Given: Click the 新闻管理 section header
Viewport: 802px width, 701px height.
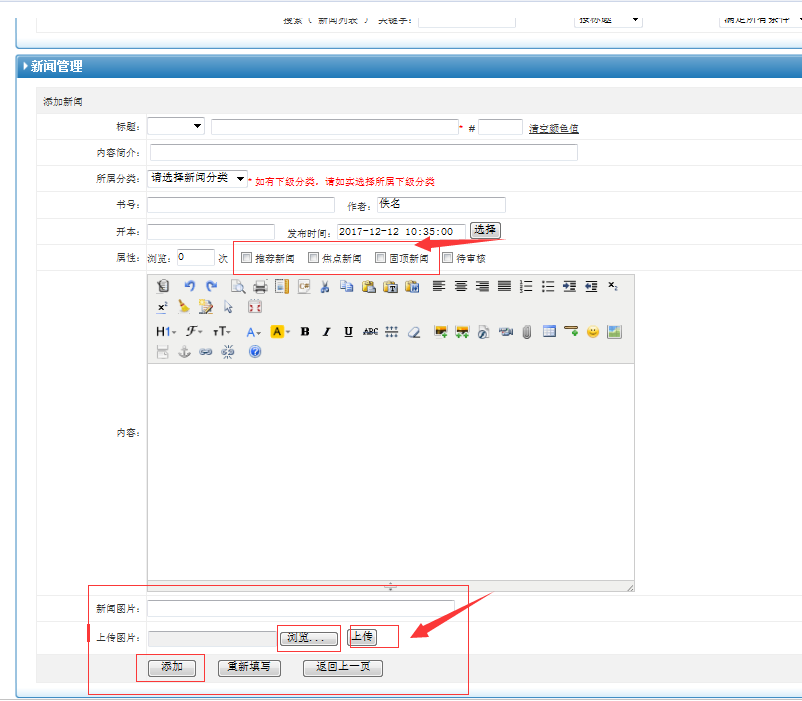Looking at the screenshot, I should (57, 66).
